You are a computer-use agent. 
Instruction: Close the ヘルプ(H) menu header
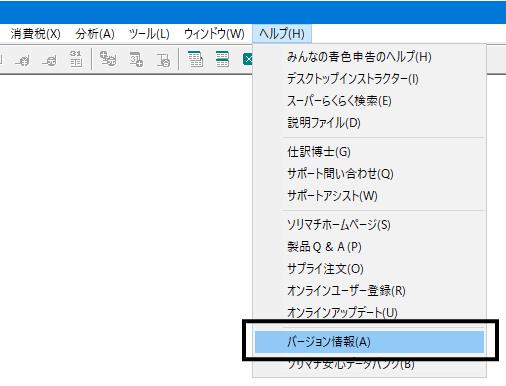[282, 34]
